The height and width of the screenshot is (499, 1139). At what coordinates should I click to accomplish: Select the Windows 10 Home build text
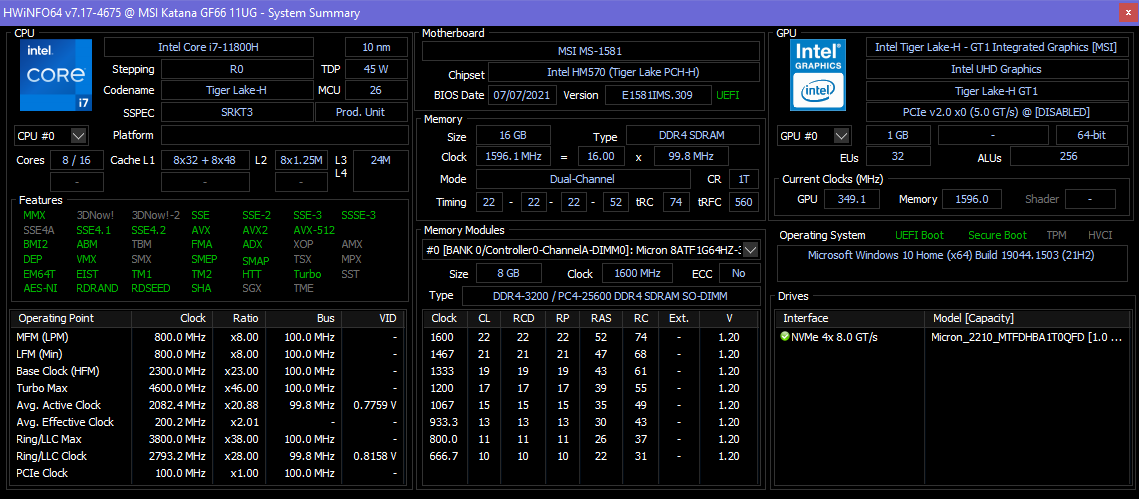click(951, 256)
